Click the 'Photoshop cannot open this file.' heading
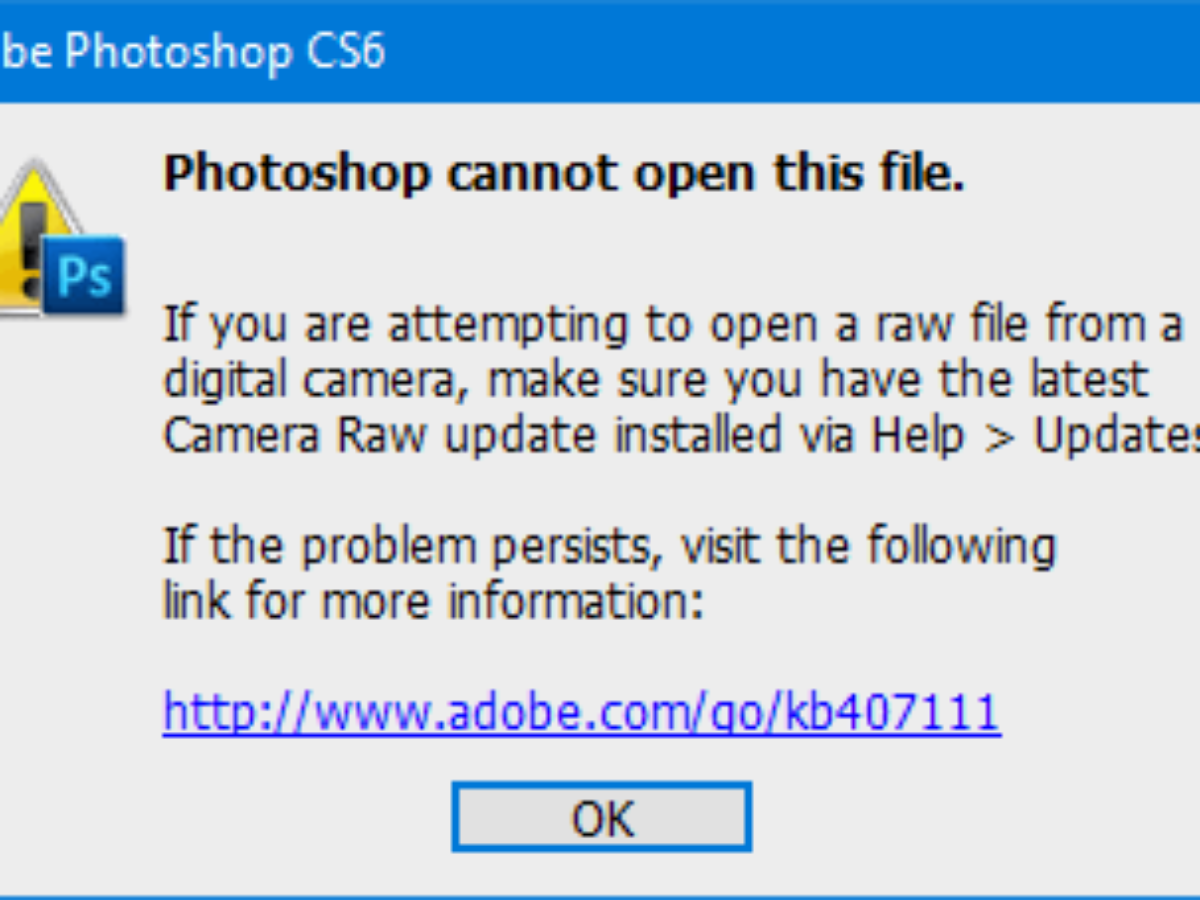 [x=563, y=175]
